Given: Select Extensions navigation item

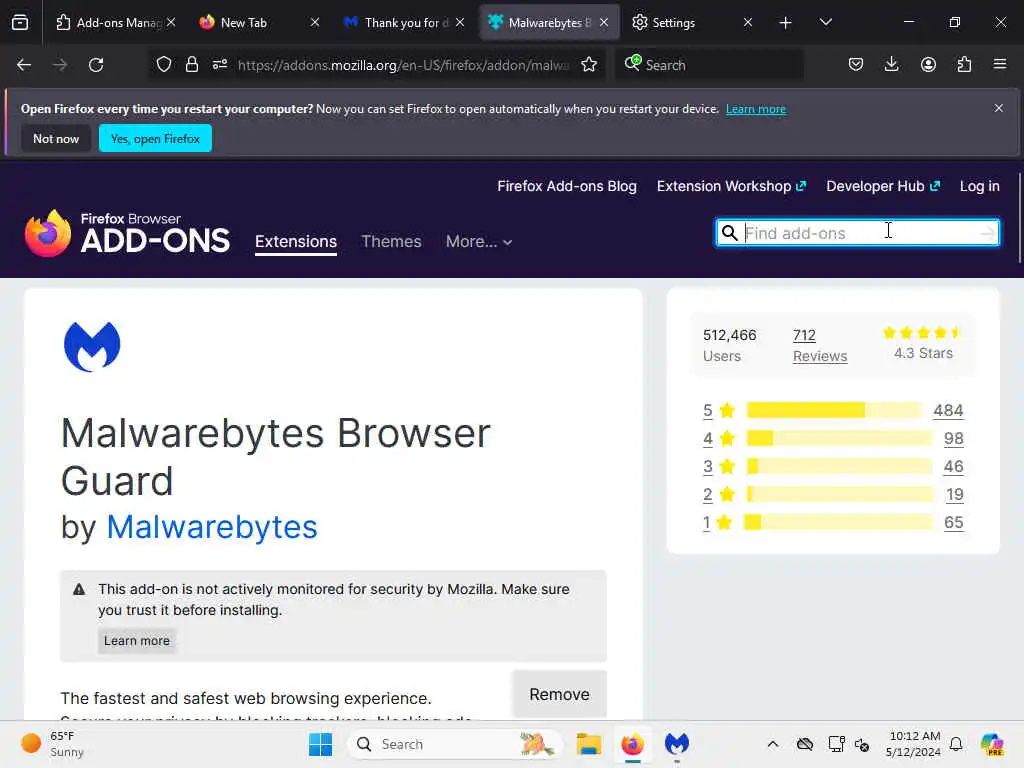Looking at the screenshot, I should (296, 242).
